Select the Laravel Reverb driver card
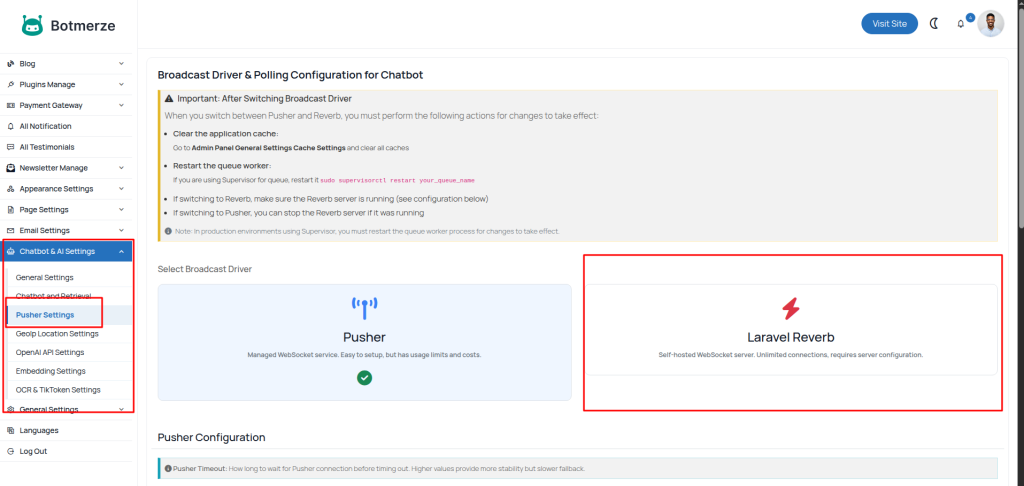 [790, 330]
